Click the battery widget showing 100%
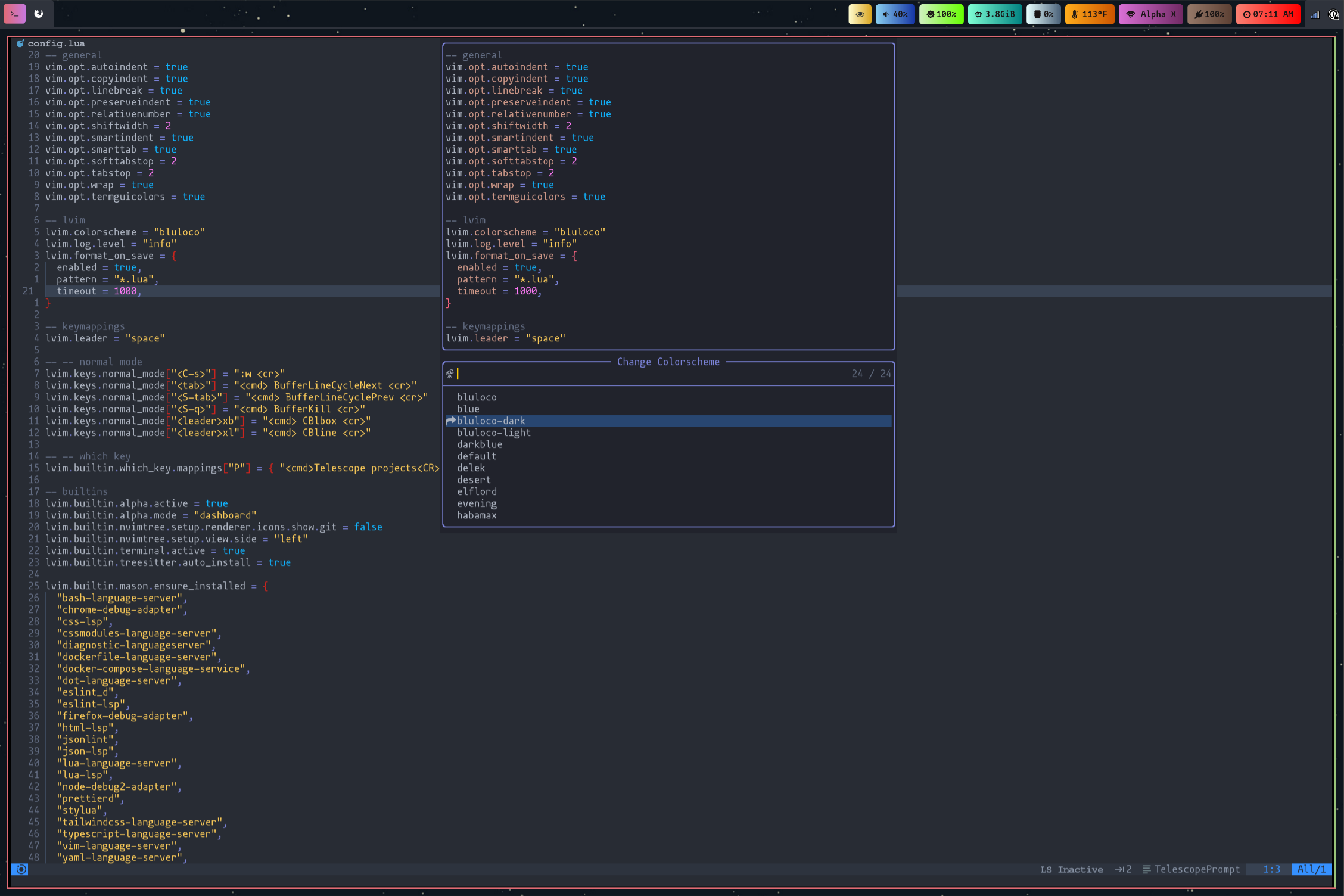1344x896 pixels. (1209, 14)
